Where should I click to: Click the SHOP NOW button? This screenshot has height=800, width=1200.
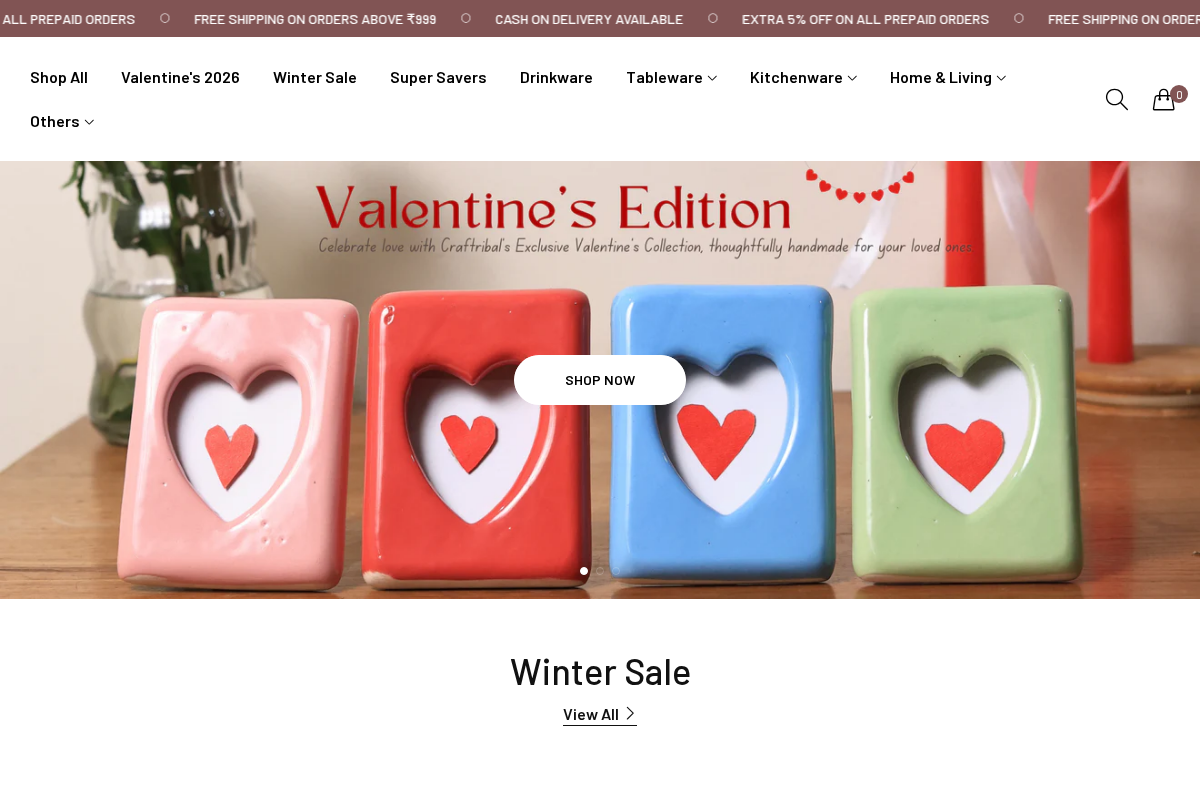coord(600,380)
